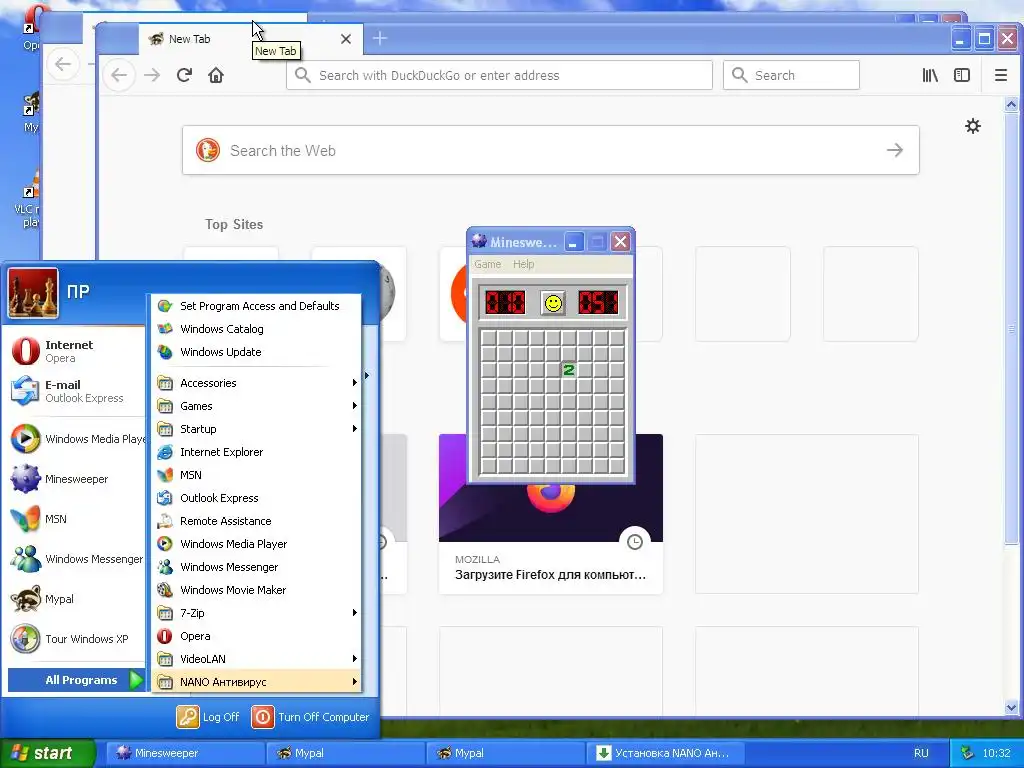Open Outlook Express in programs list

point(257,498)
